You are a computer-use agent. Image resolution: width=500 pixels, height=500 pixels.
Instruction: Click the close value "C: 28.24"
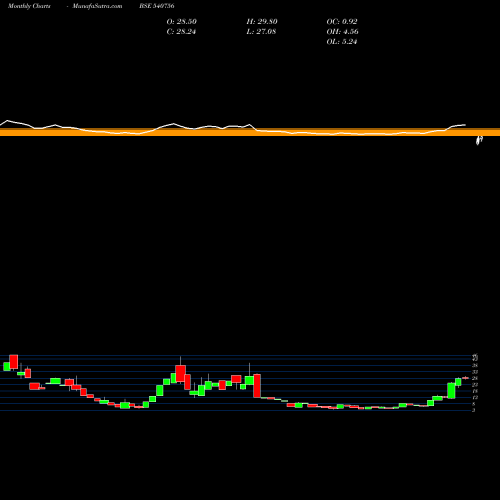tap(181, 32)
